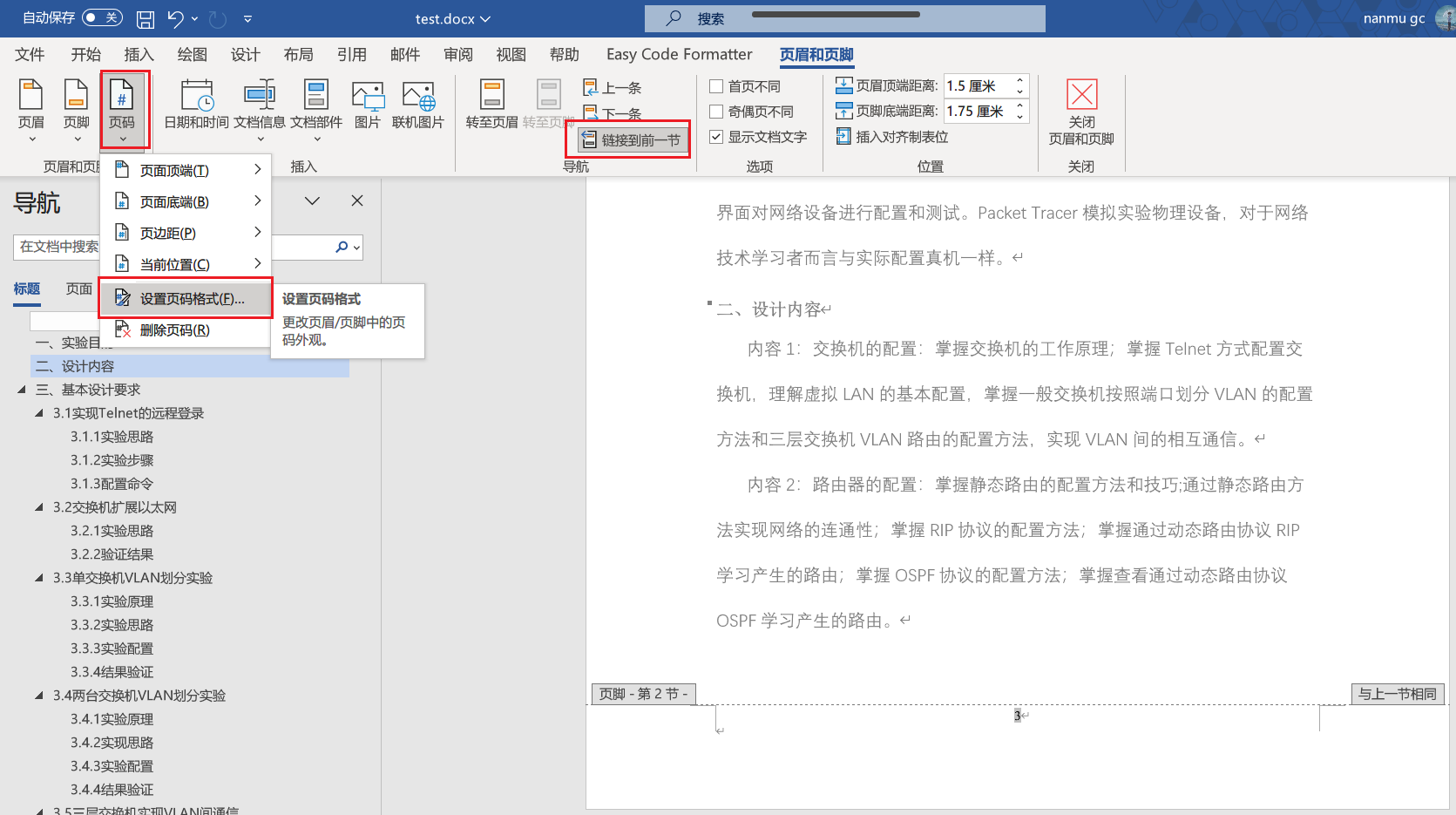Click page number 3 in footer
The width and height of the screenshot is (1456, 815).
(1017, 716)
